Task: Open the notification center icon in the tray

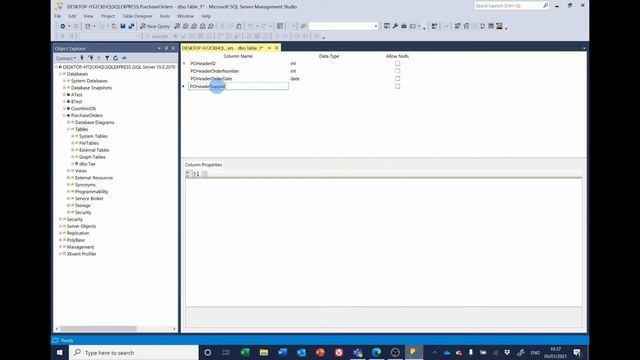Action: tap(577, 352)
